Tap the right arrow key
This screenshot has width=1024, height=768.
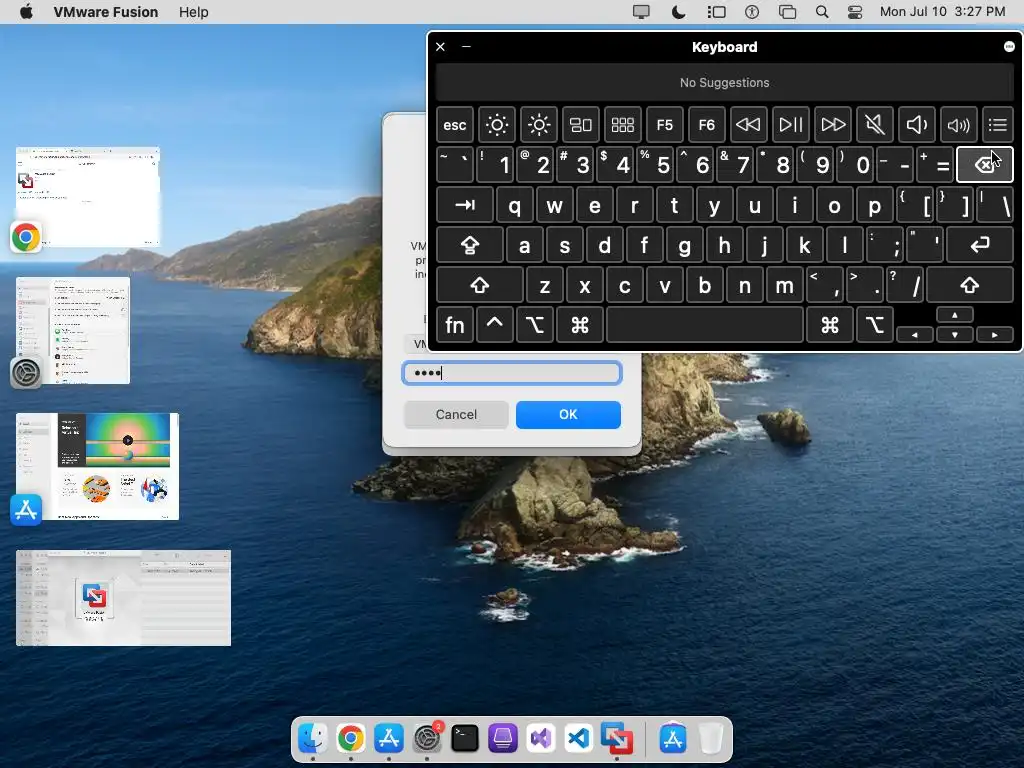point(995,334)
